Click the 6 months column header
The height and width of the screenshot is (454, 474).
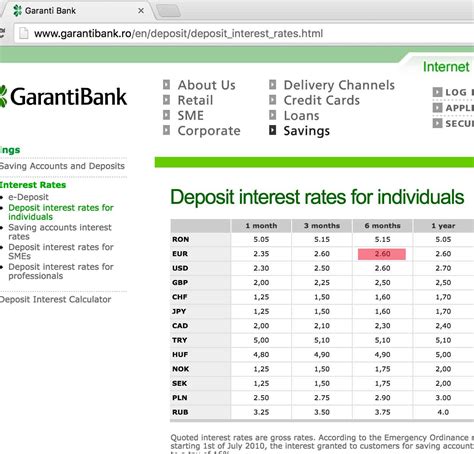(382, 226)
